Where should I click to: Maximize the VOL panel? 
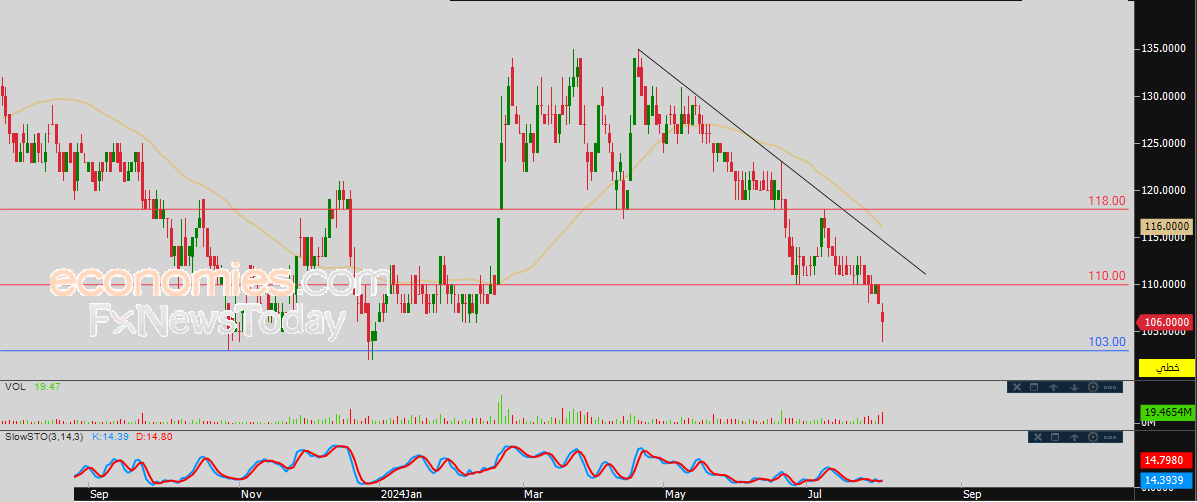point(1035,387)
